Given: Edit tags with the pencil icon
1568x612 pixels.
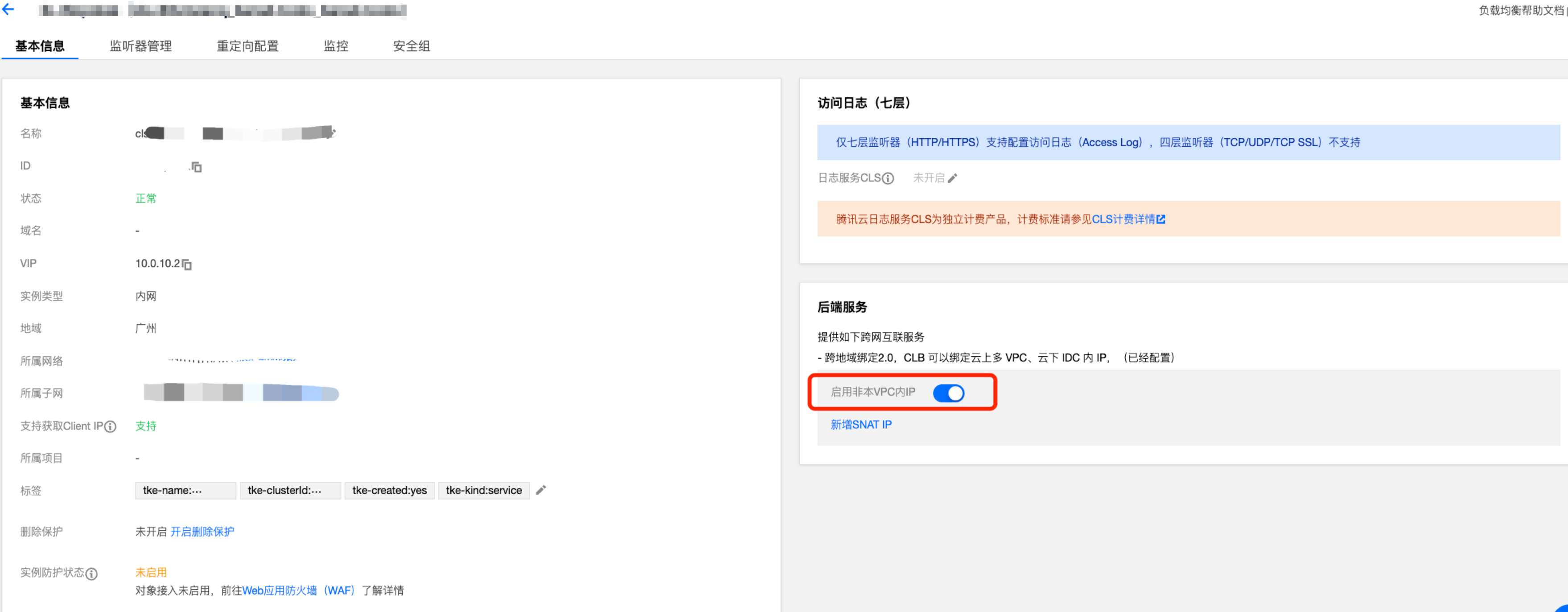Looking at the screenshot, I should [540, 490].
